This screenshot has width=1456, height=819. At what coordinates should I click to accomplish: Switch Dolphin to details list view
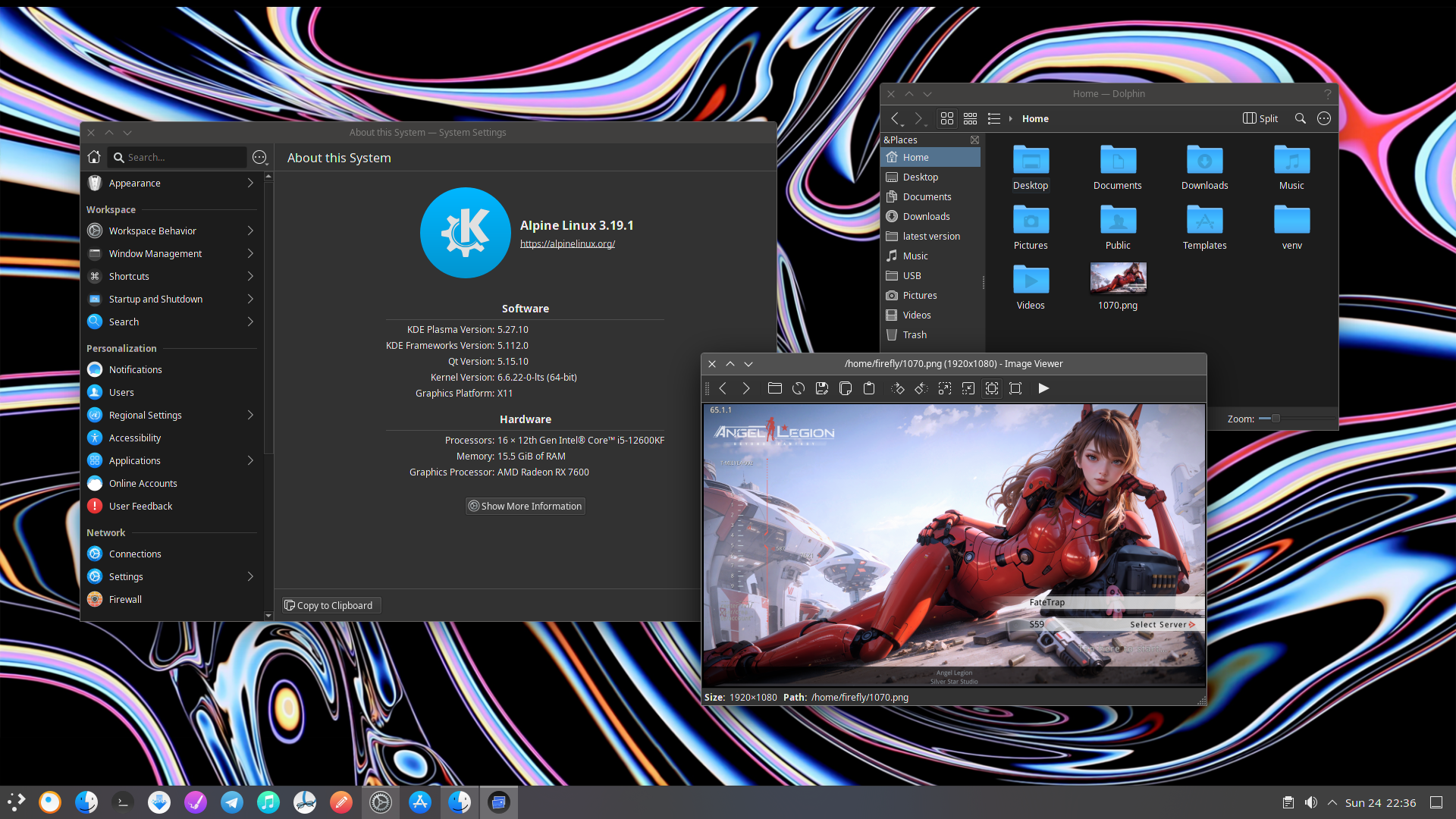coord(993,118)
